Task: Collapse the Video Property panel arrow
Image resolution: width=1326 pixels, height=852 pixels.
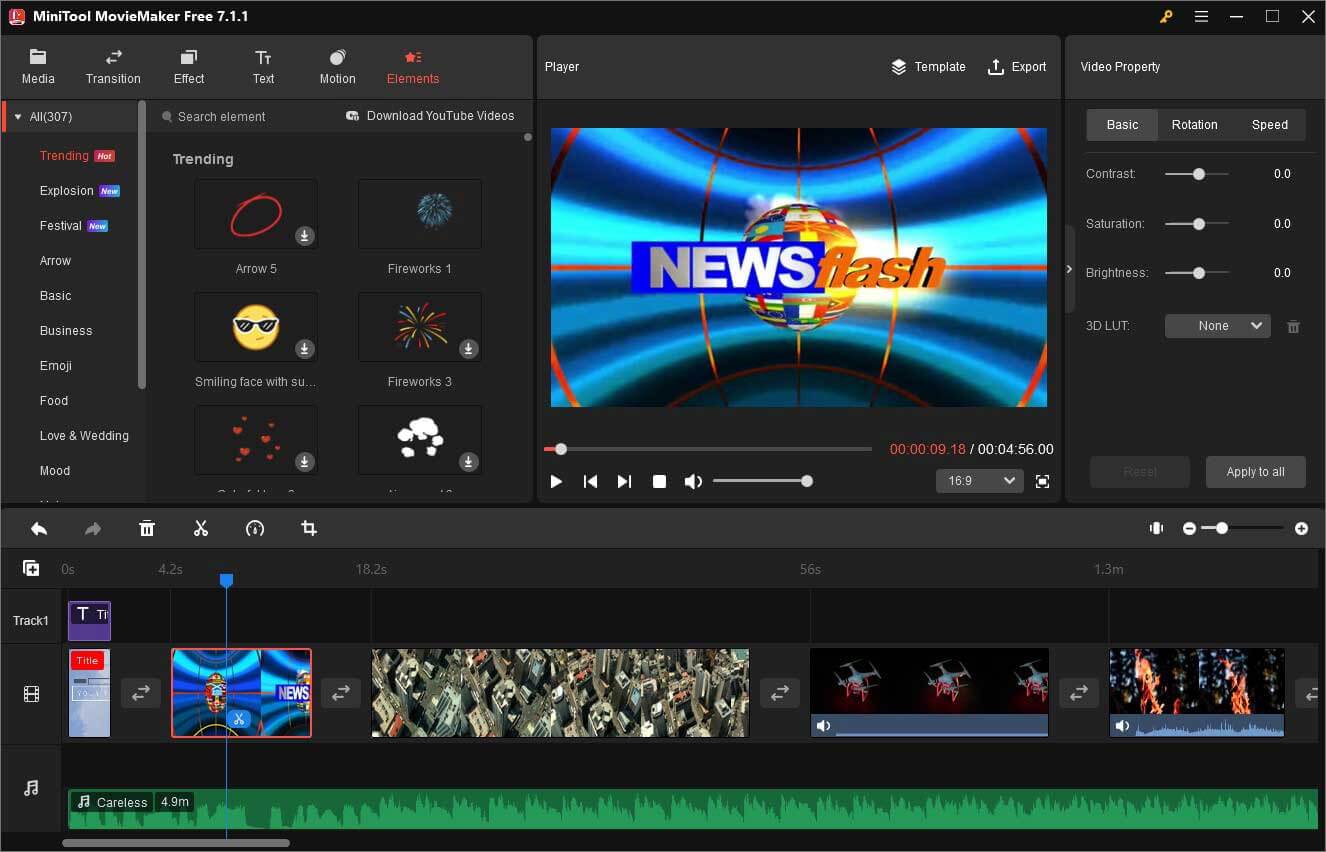Action: 1069,269
